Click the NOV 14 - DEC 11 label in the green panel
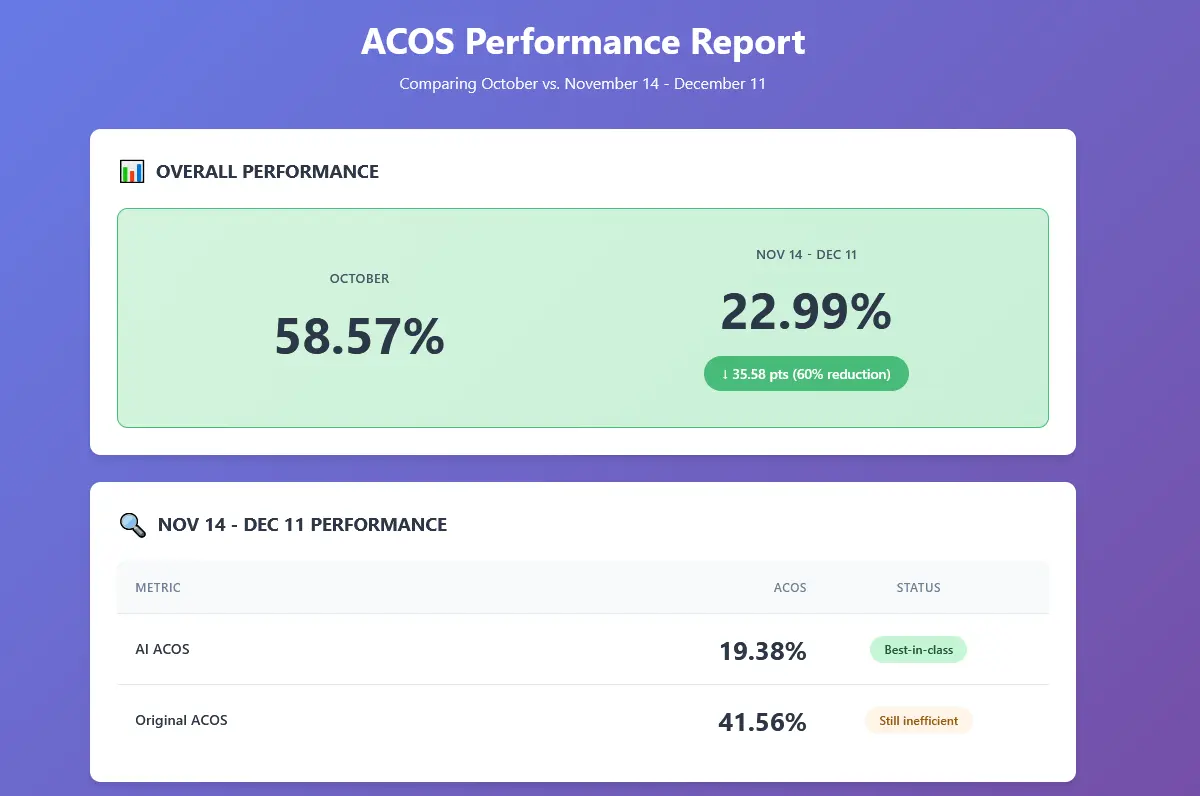The height and width of the screenshot is (796, 1200). coord(806,255)
